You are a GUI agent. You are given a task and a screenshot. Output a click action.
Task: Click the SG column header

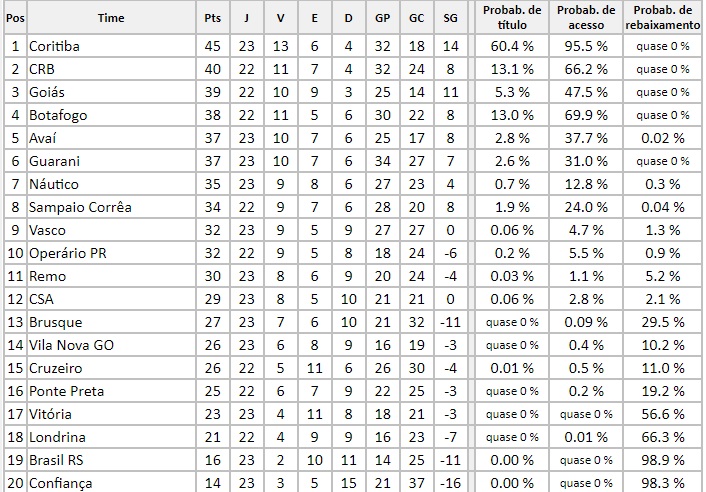(450, 18)
